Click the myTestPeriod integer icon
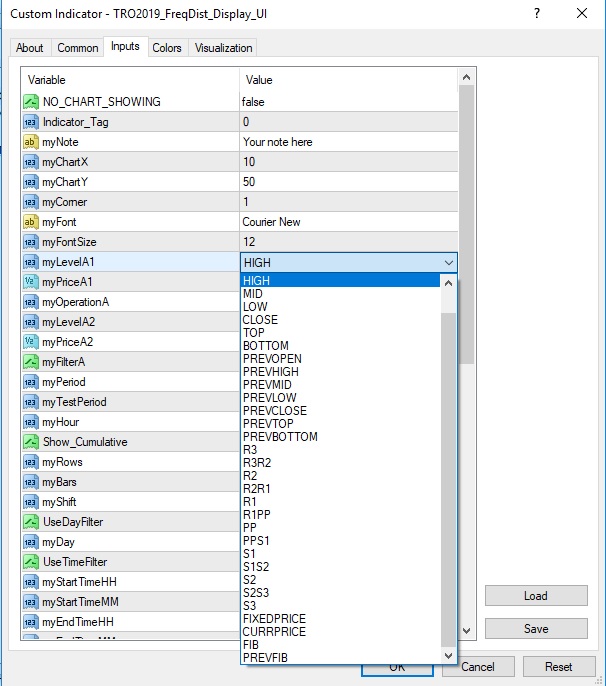 point(31,402)
